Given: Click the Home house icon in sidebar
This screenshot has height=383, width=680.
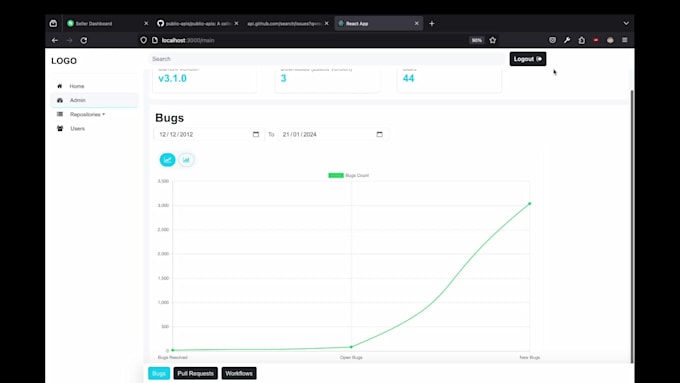Looking at the screenshot, I should [60, 86].
